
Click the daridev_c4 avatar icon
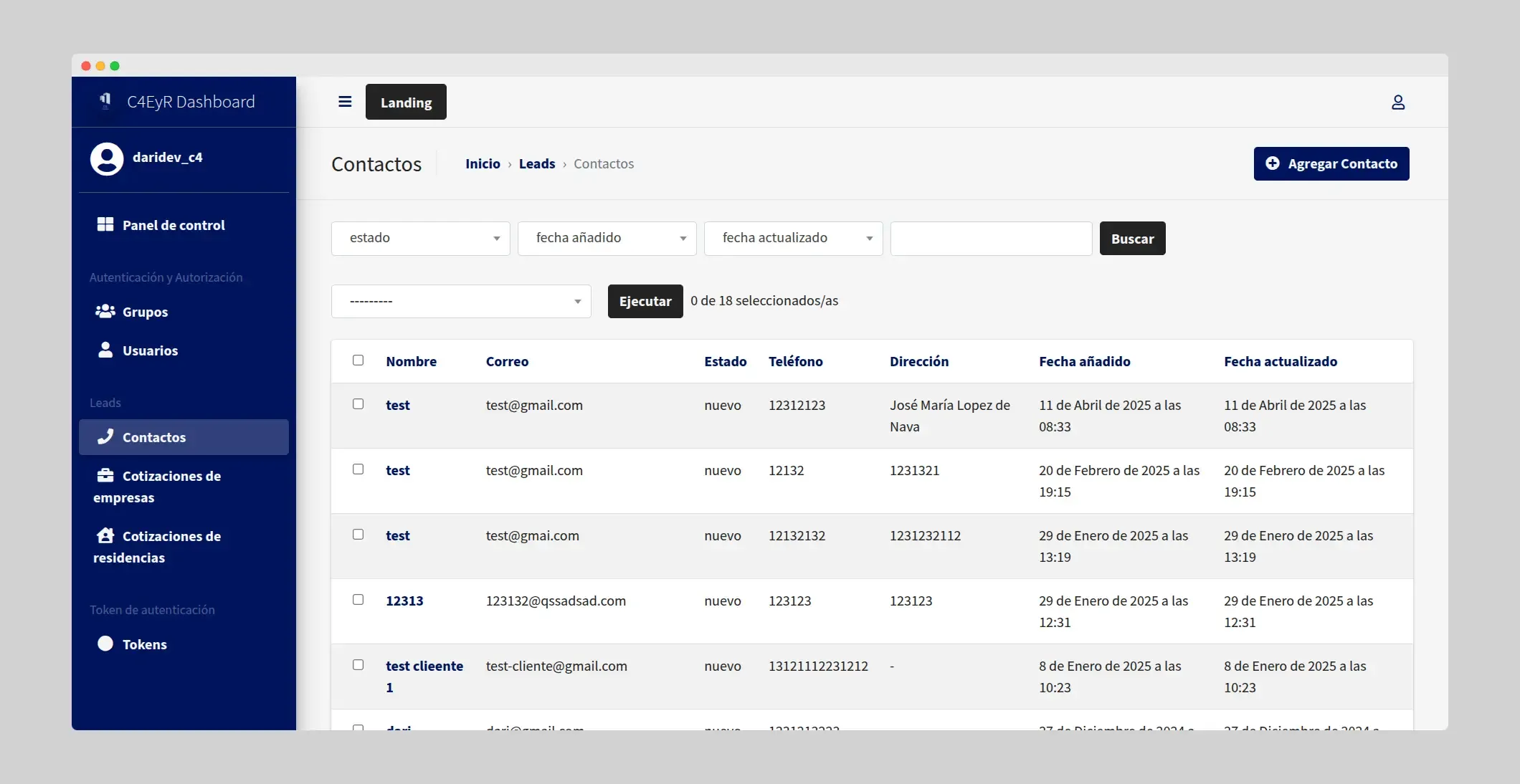click(106, 158)
